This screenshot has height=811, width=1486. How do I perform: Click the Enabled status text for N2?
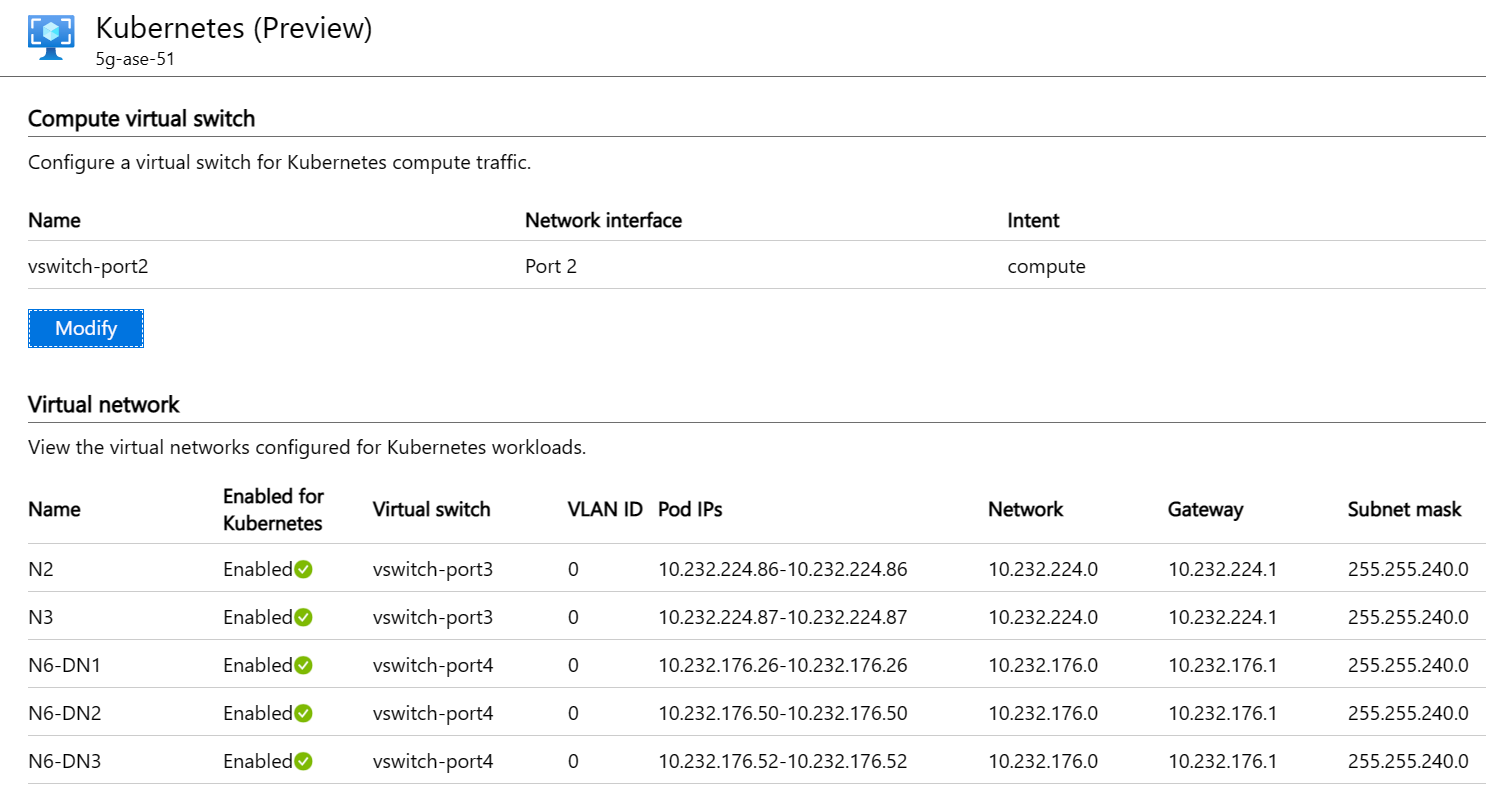[258, 570]
